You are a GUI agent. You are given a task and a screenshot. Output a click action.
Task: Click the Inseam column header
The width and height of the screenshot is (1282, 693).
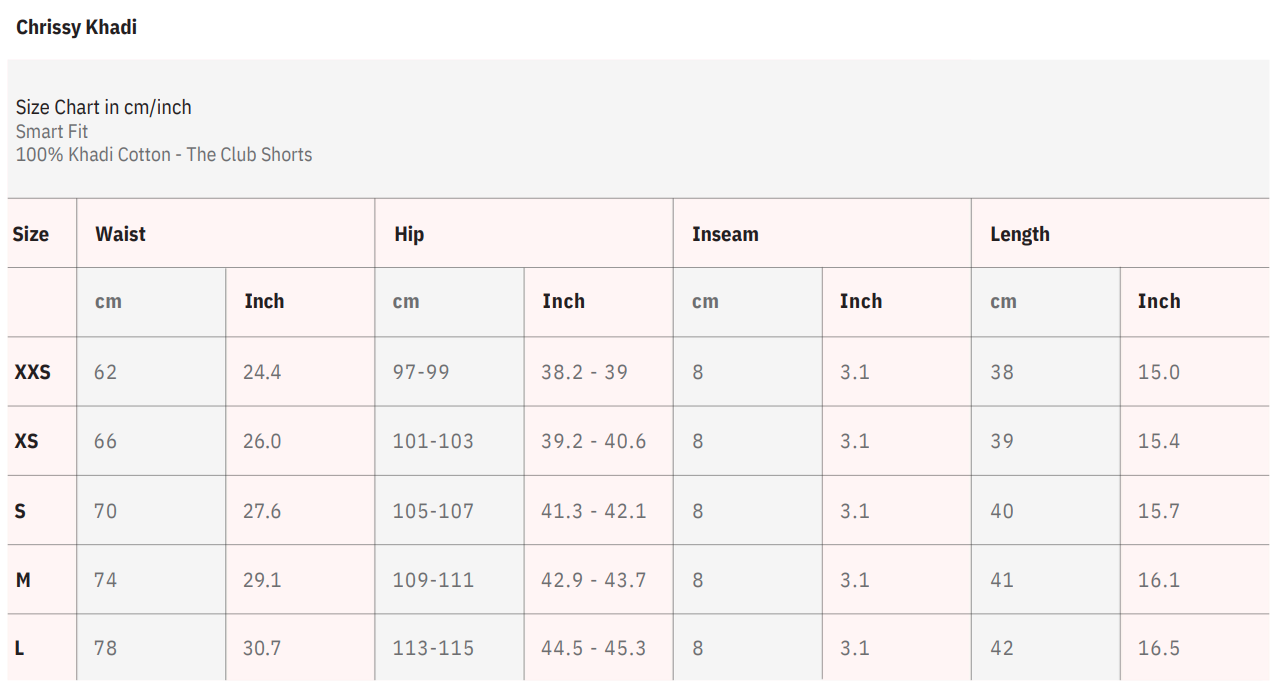pyautogui.click(x=725, y=234)
